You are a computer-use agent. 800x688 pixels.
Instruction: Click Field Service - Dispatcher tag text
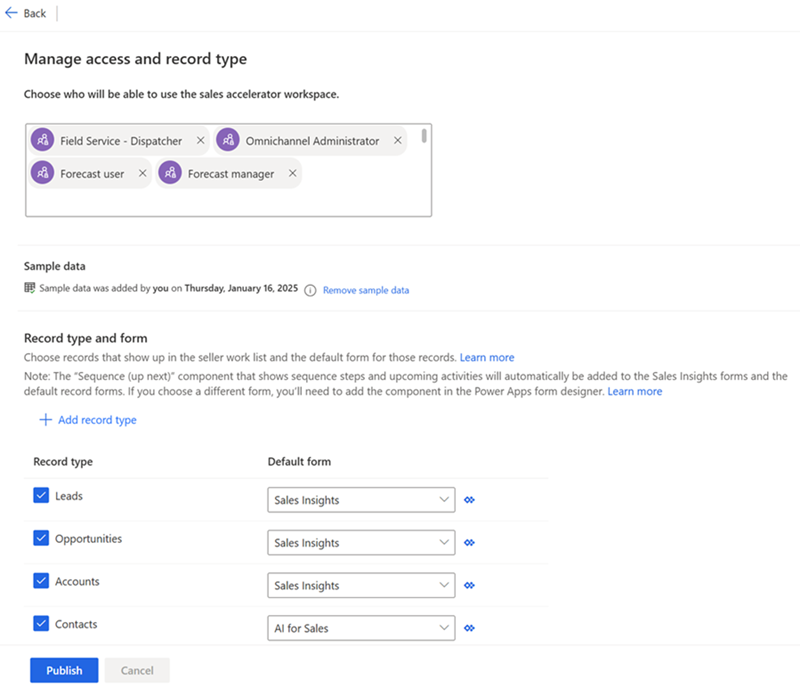[x=121, y=141]
